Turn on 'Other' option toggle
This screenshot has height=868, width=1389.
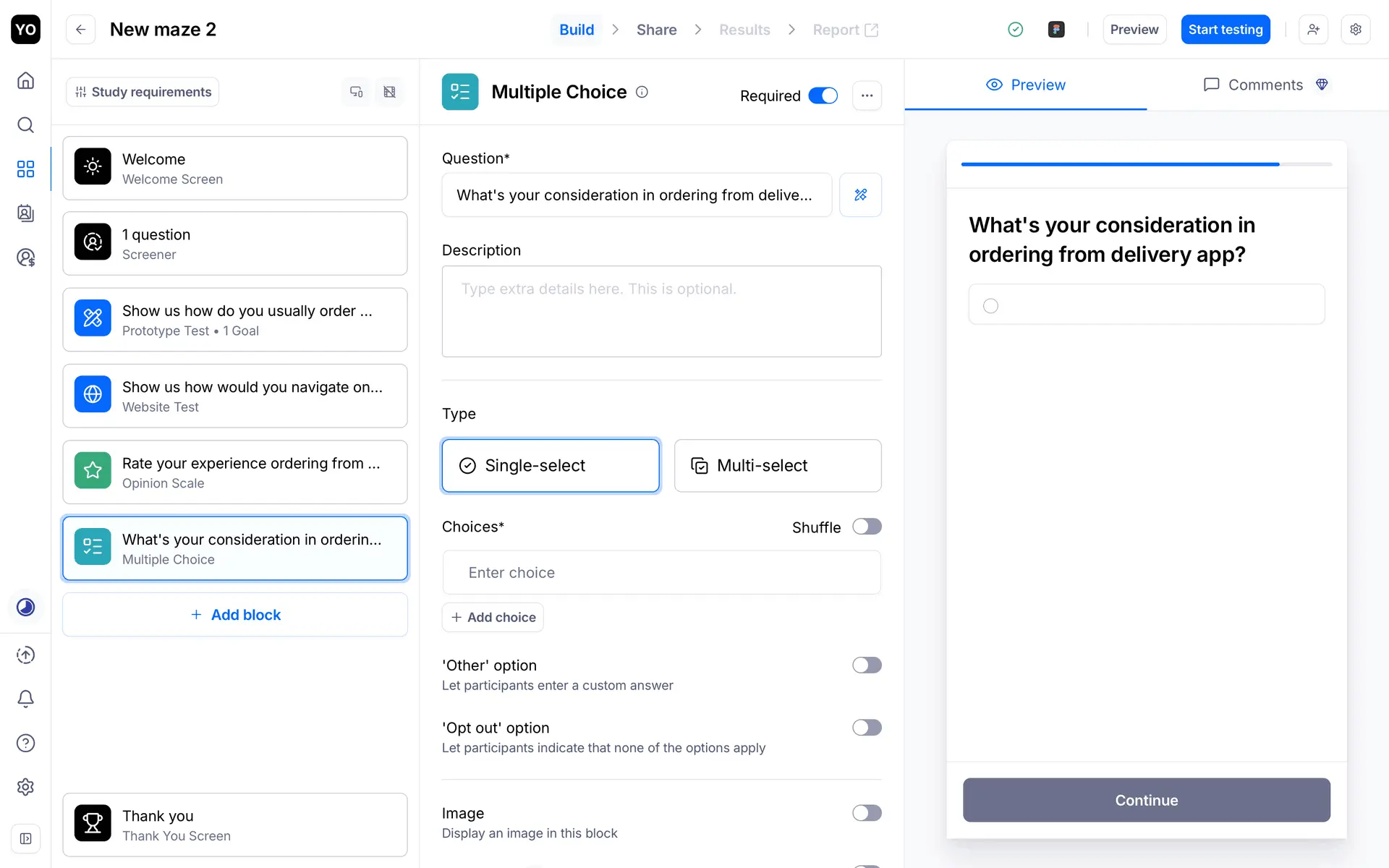point(866,665)
